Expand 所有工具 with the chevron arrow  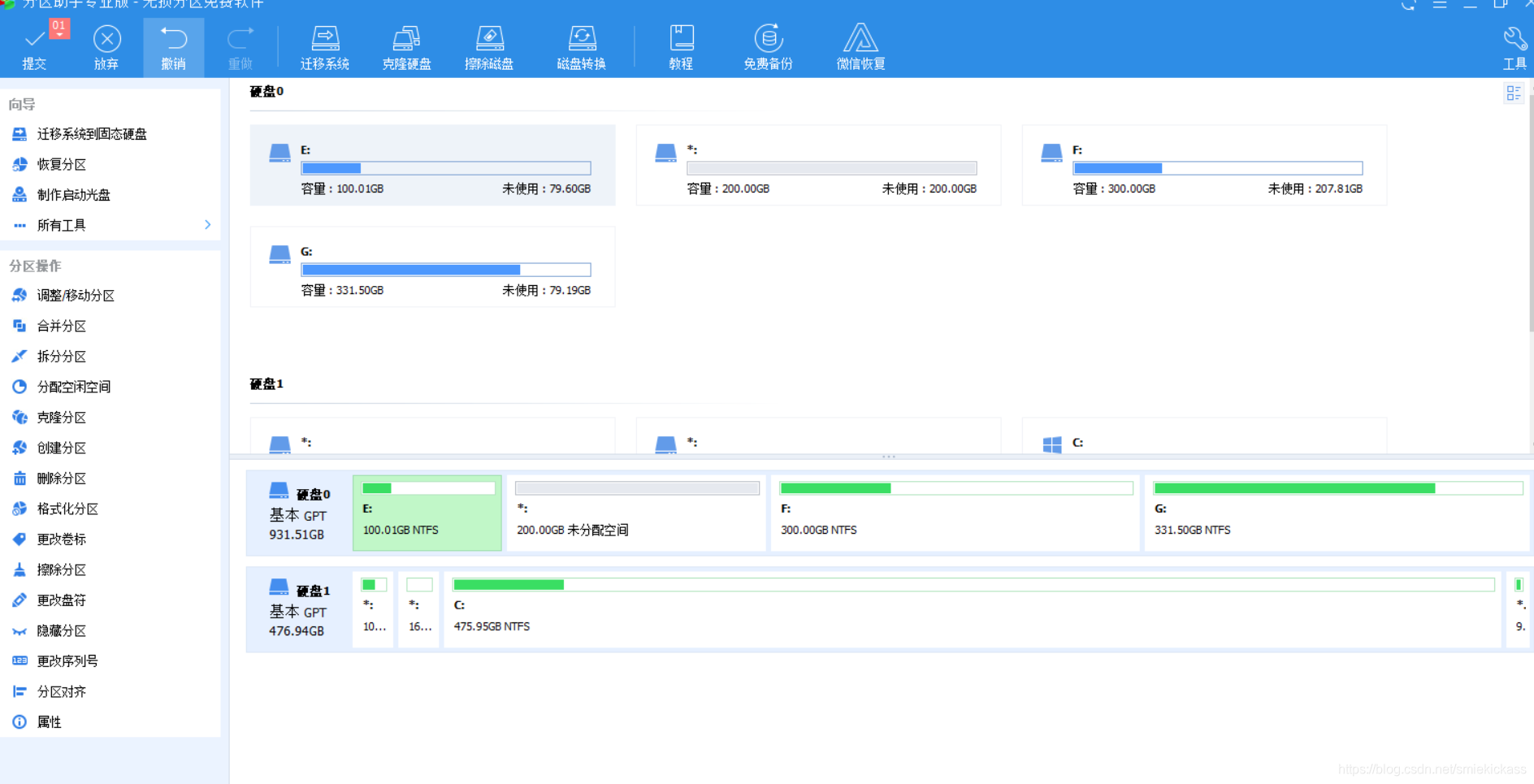(x=208, y=225)
